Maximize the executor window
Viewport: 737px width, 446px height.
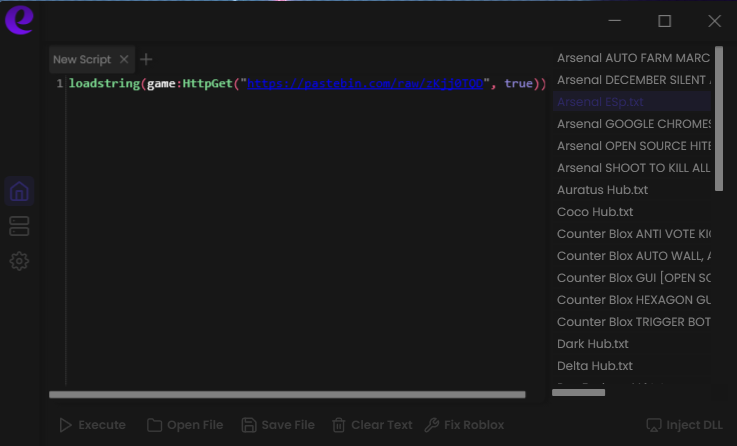[665, 21]
